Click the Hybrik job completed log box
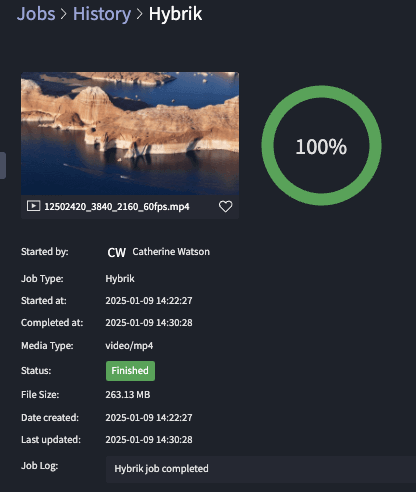 click(261, 469)
